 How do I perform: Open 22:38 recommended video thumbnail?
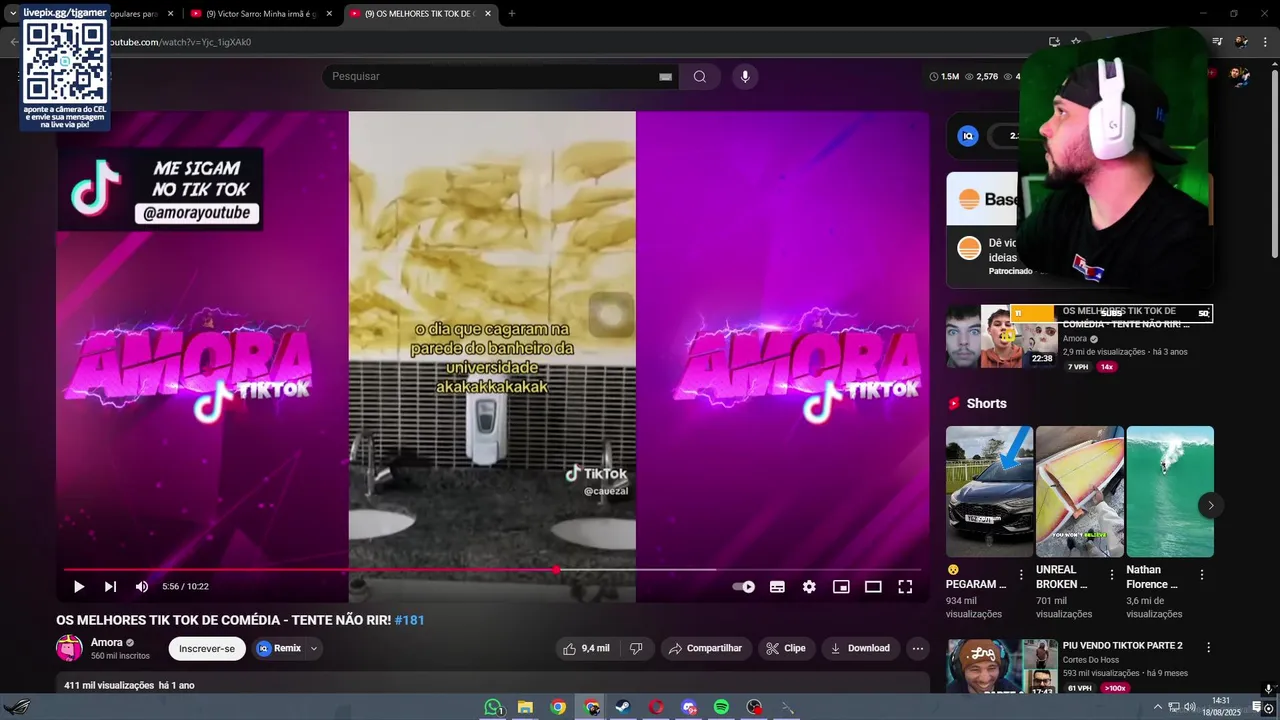click(1002, 337)
